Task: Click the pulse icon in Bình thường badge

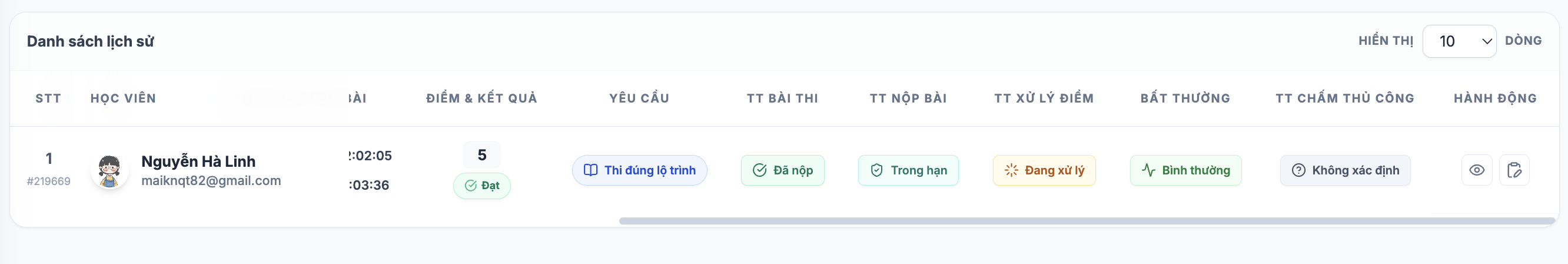Action: (1148, 170)
